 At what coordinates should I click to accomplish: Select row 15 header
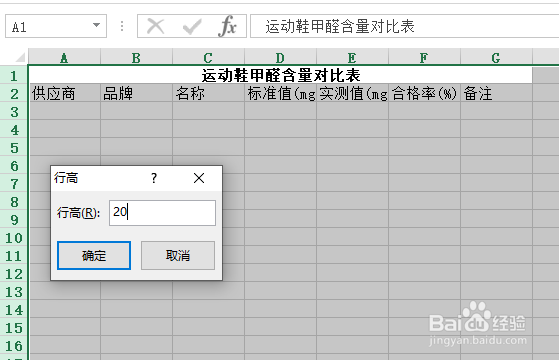pyautogui.click(x=14, y=328)
